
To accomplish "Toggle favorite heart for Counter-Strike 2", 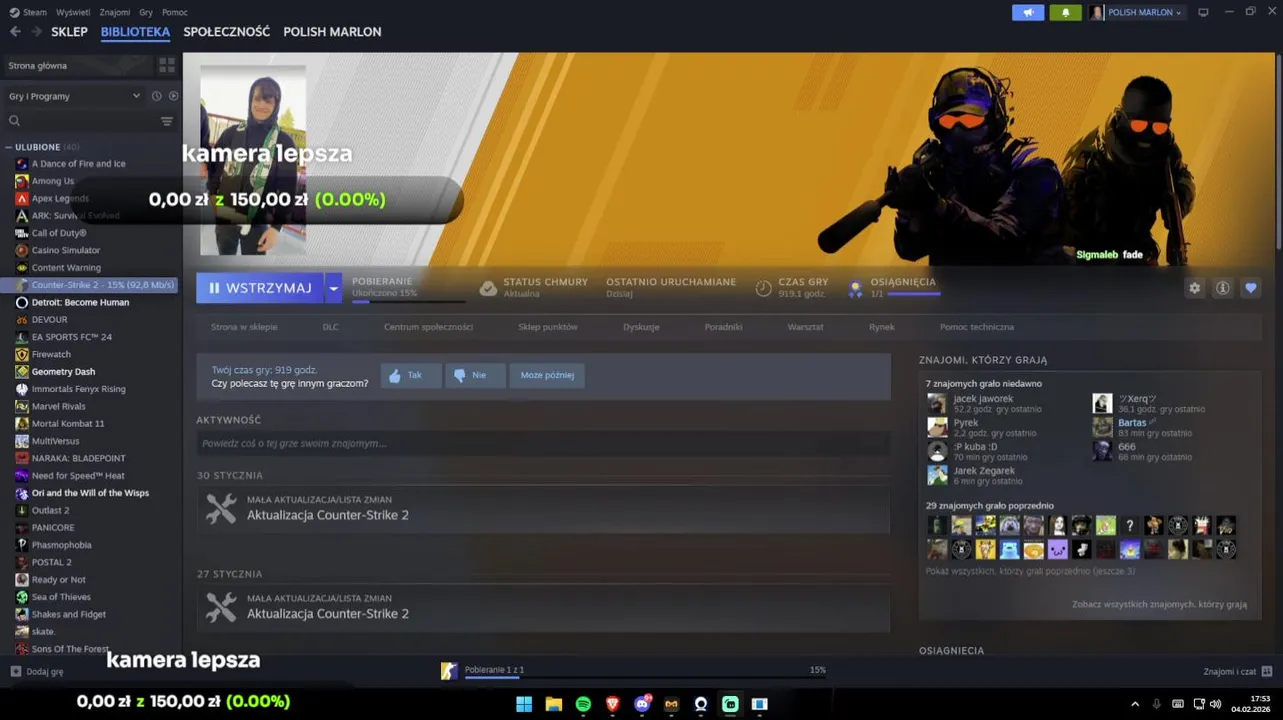I will click(x=1251, y=288).
